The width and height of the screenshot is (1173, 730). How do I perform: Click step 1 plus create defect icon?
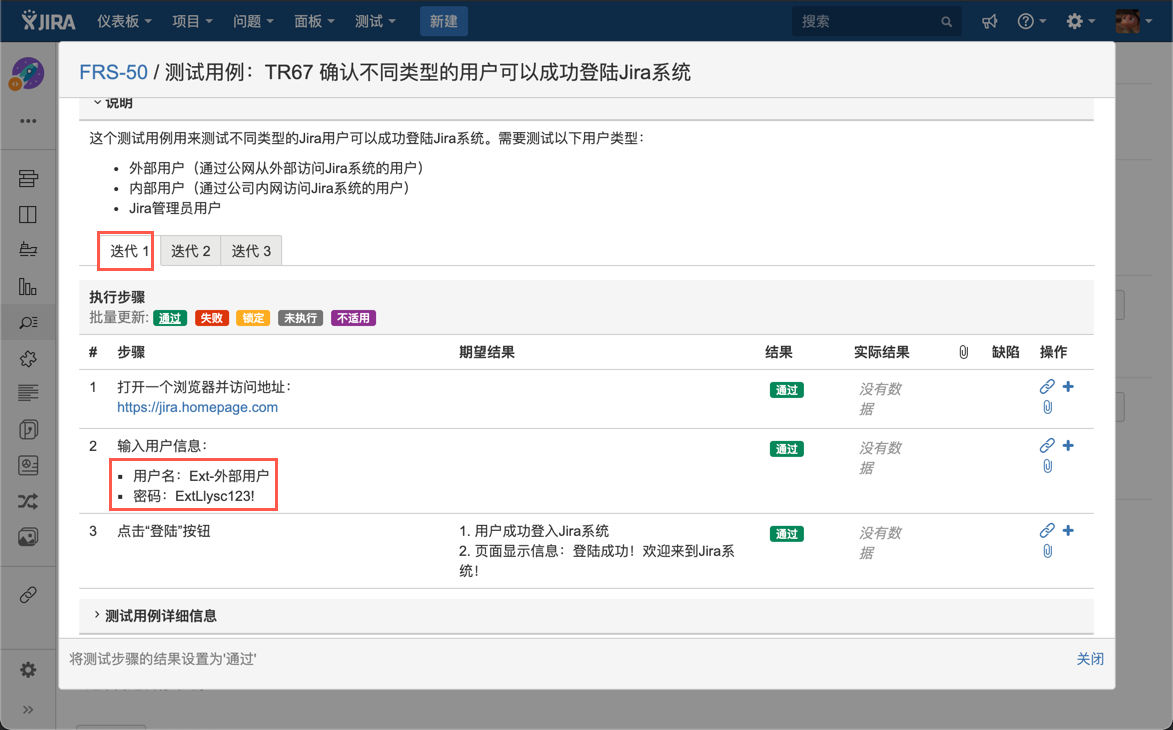pyautogui.click(x=1068, y=387)
